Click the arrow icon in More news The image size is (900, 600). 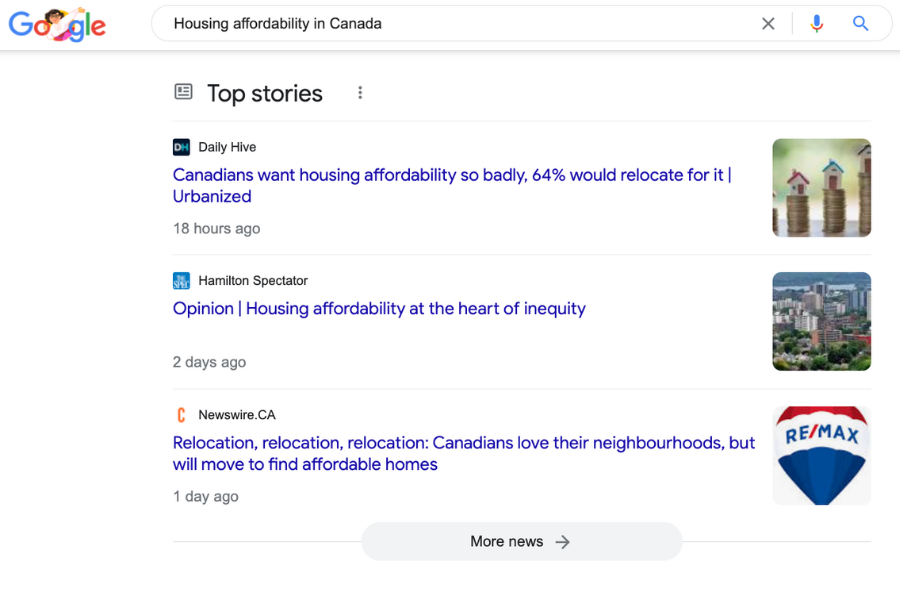pos(562,542)
